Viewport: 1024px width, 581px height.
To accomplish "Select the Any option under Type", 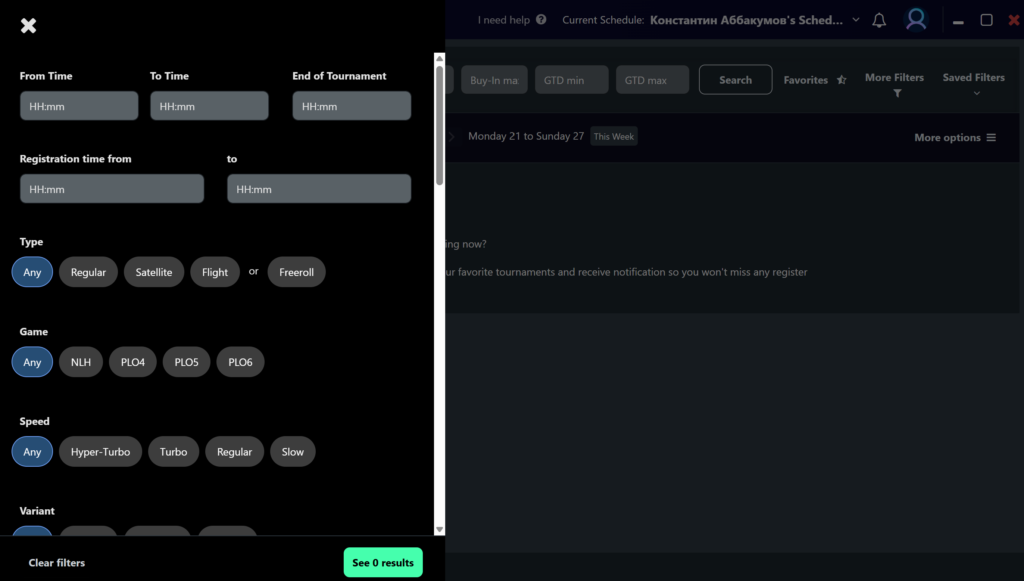I will [x=32, y=272].
